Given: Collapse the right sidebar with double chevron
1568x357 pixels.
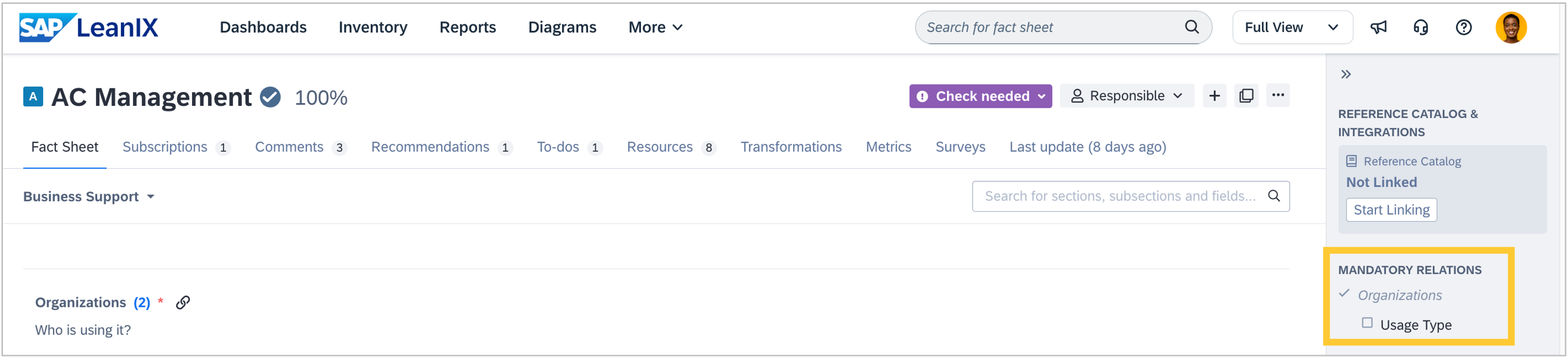Looking at the screenshot, I should point(1346,74).
